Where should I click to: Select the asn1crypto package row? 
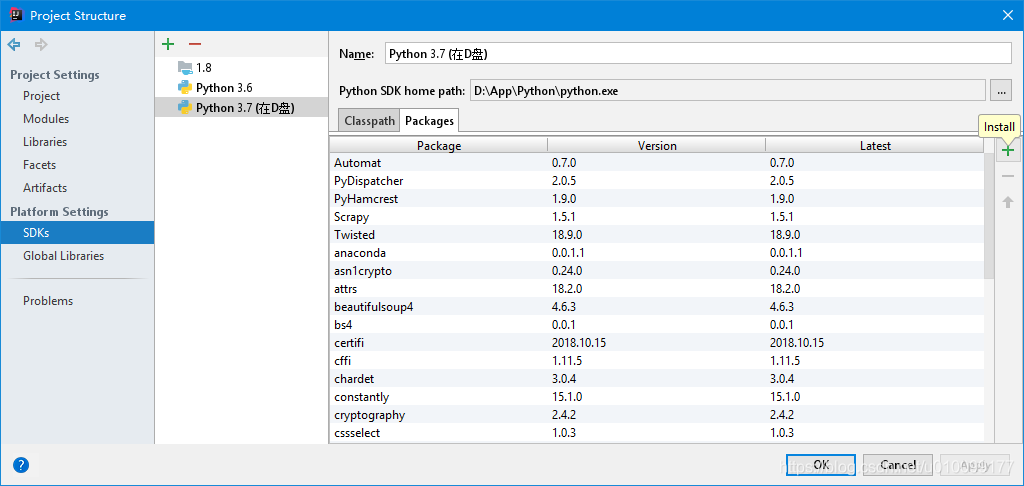coord(656,271)
